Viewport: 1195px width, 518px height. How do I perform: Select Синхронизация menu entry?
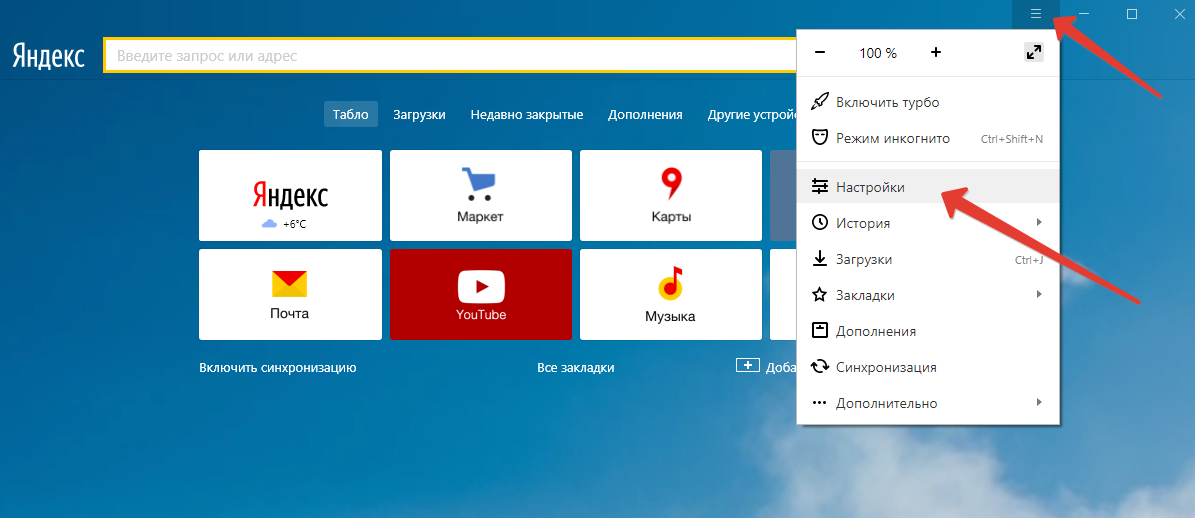click(927, 367)
